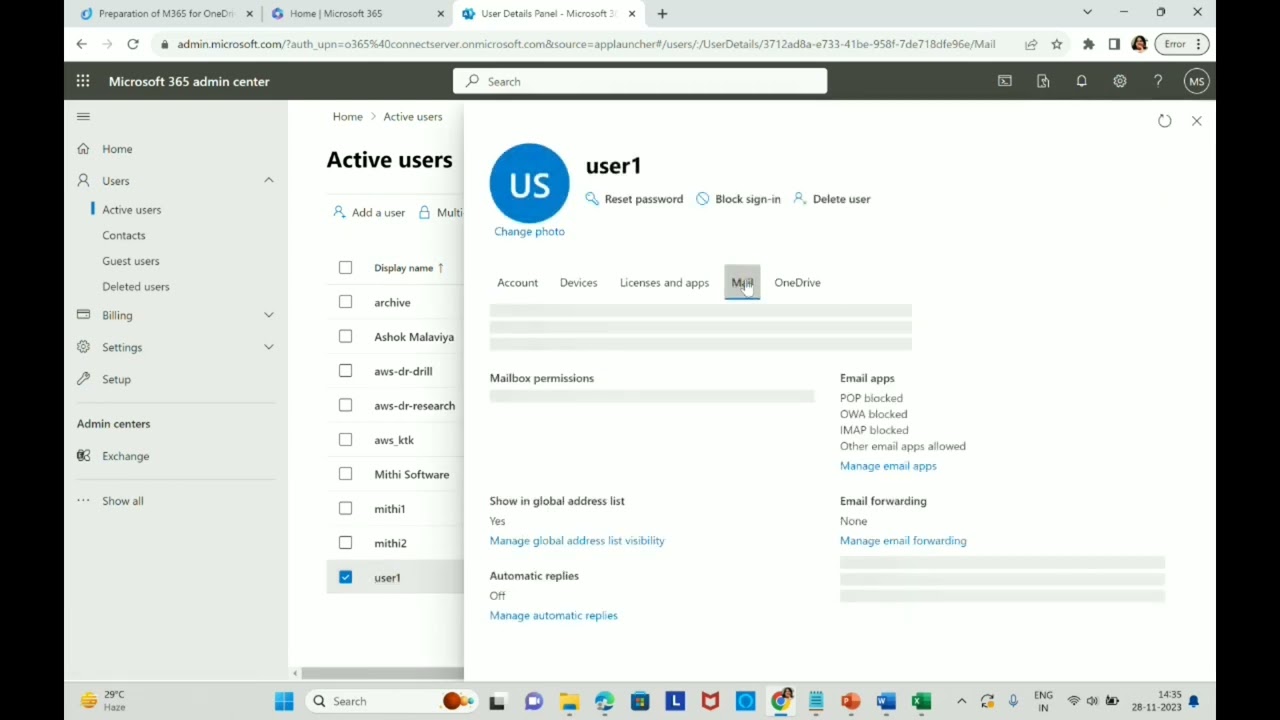Open Manage automatic replies link

click(553, 616)
